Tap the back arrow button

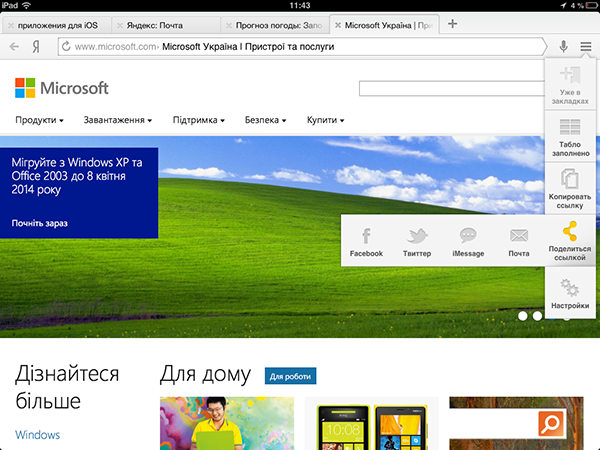pyautogui.click(x=14, y=47)
